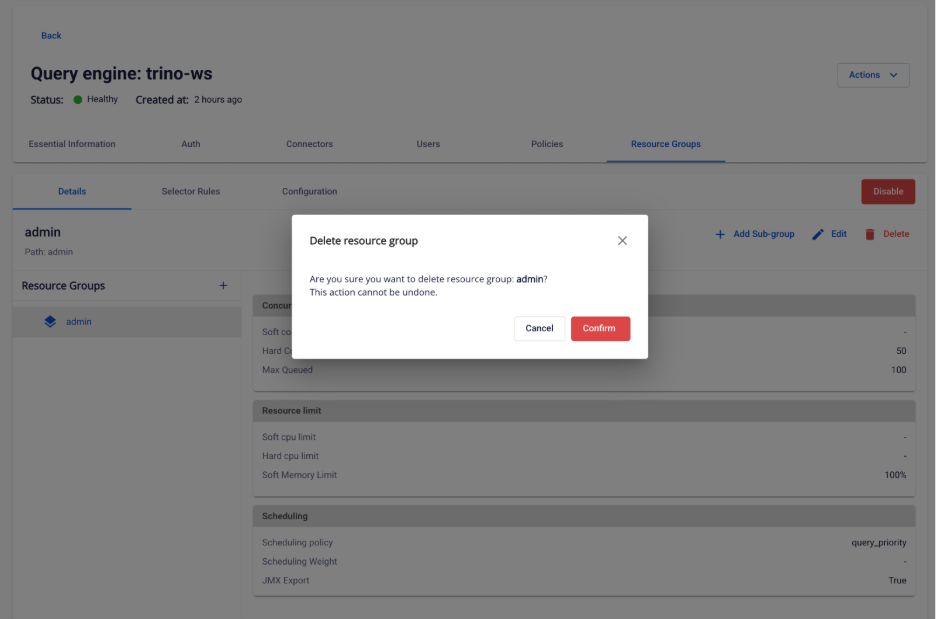This screenshot has height=619, width=936.
Task: Close the Delete resource group dialog
Action: (622, 241)
